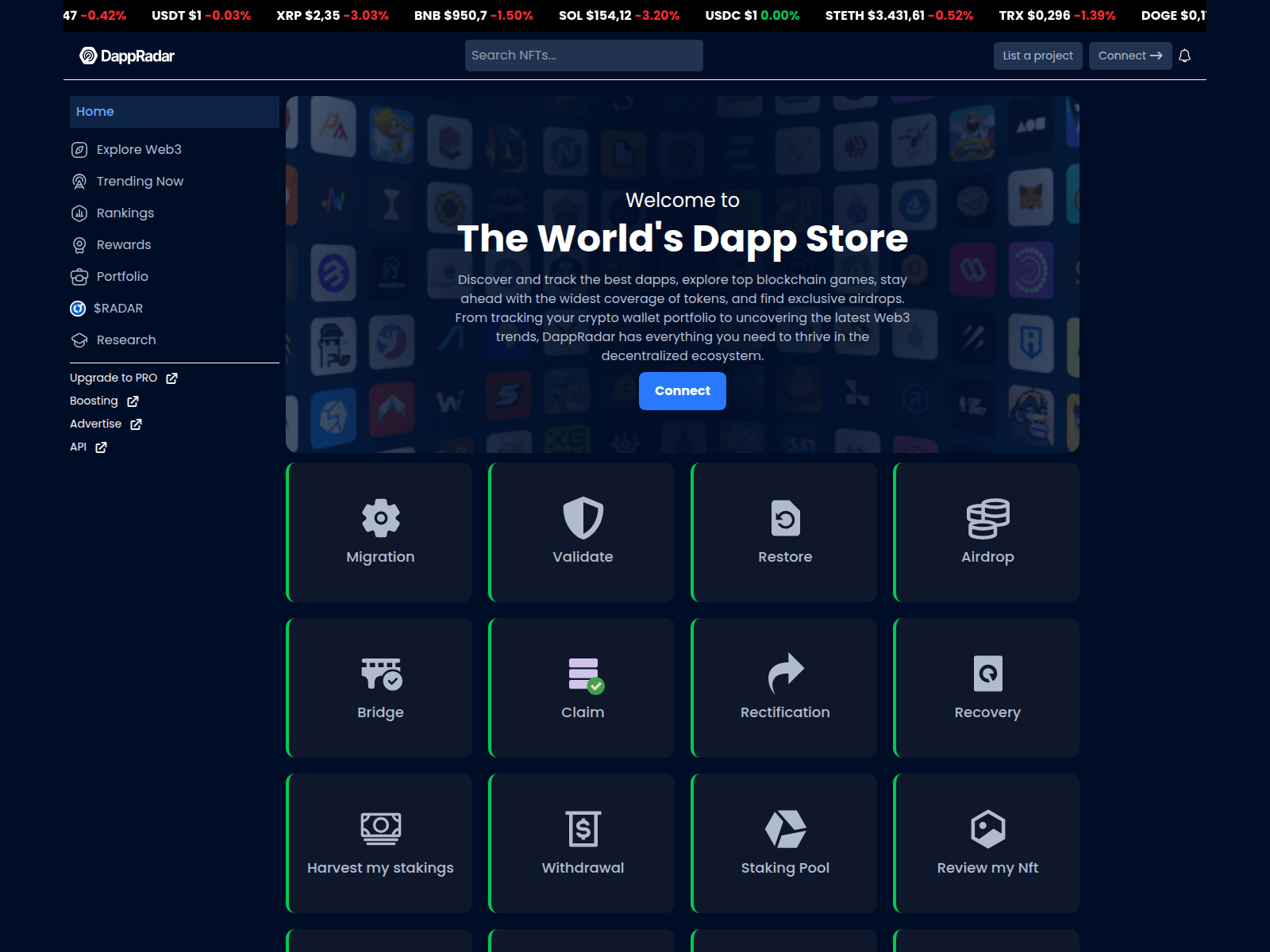Click the USDC $1 ticker entry

752,15
